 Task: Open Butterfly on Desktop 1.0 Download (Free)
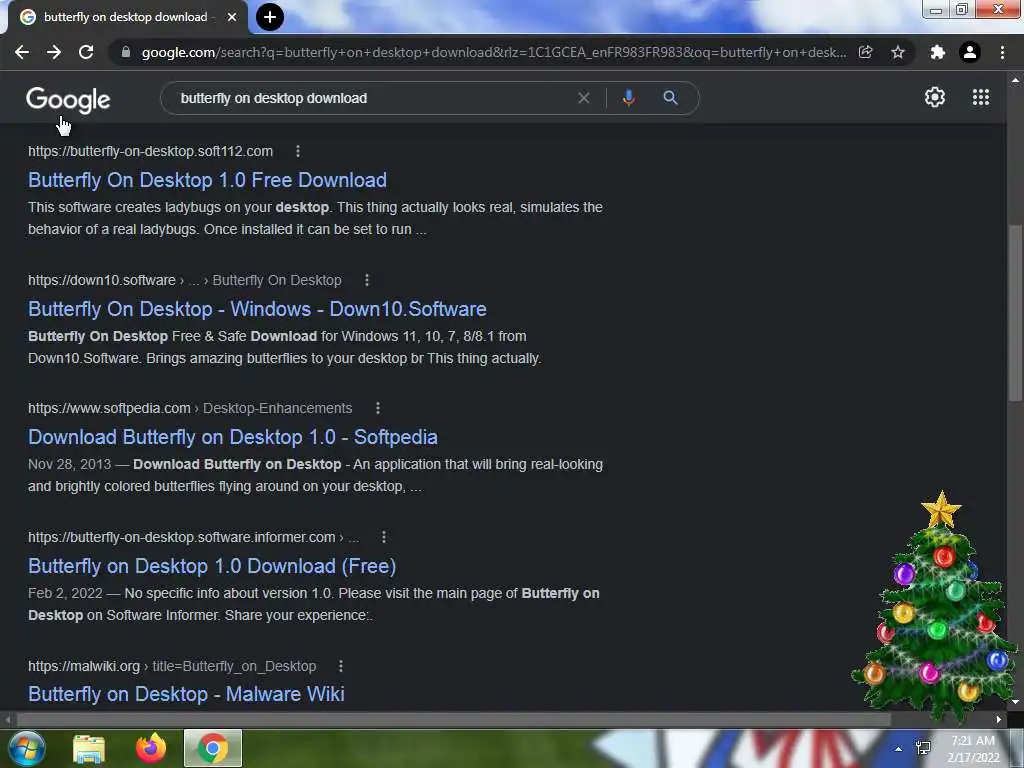point(212,566)
